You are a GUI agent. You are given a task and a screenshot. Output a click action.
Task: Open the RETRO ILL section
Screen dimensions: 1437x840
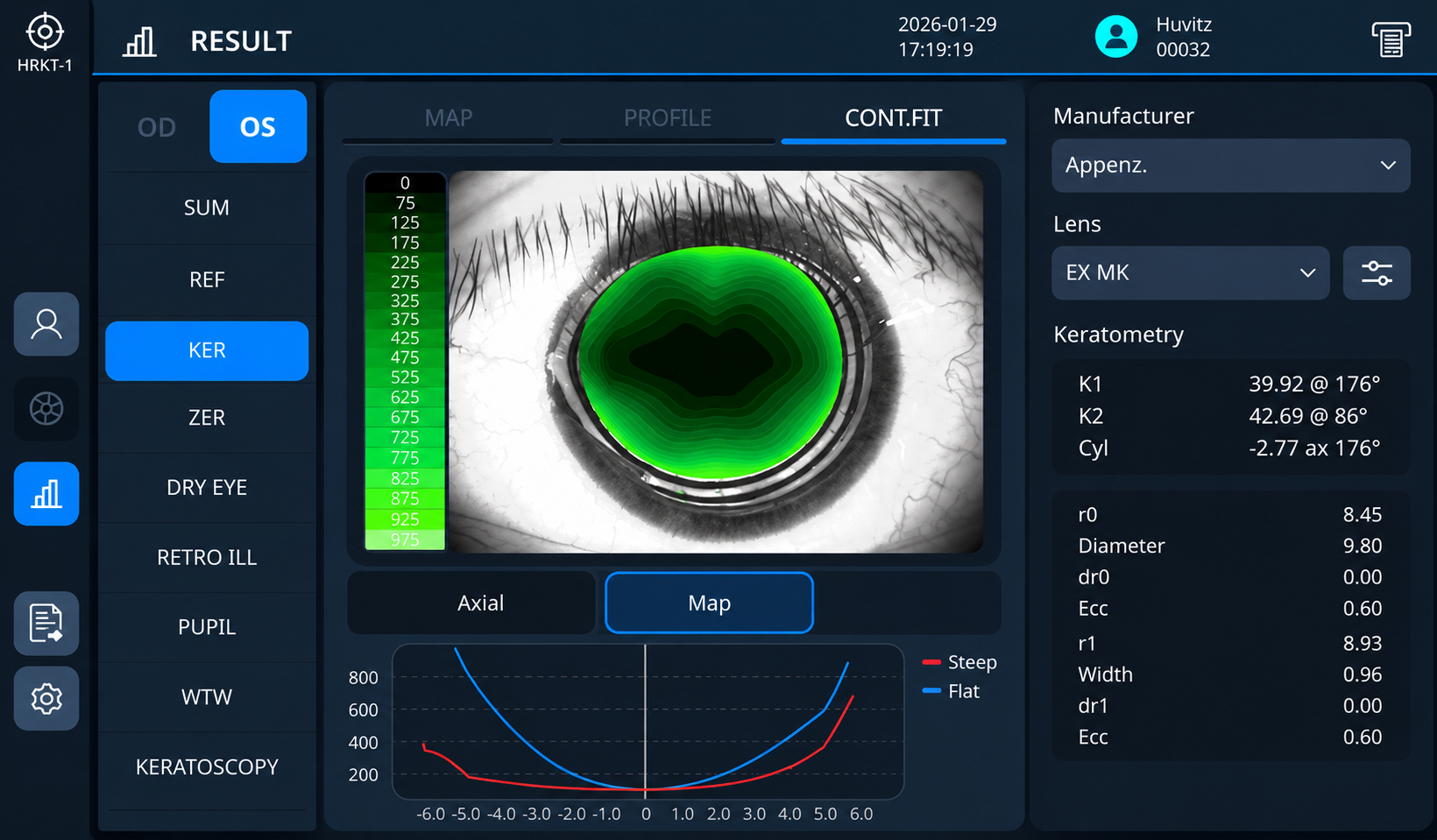coord(207,557)
